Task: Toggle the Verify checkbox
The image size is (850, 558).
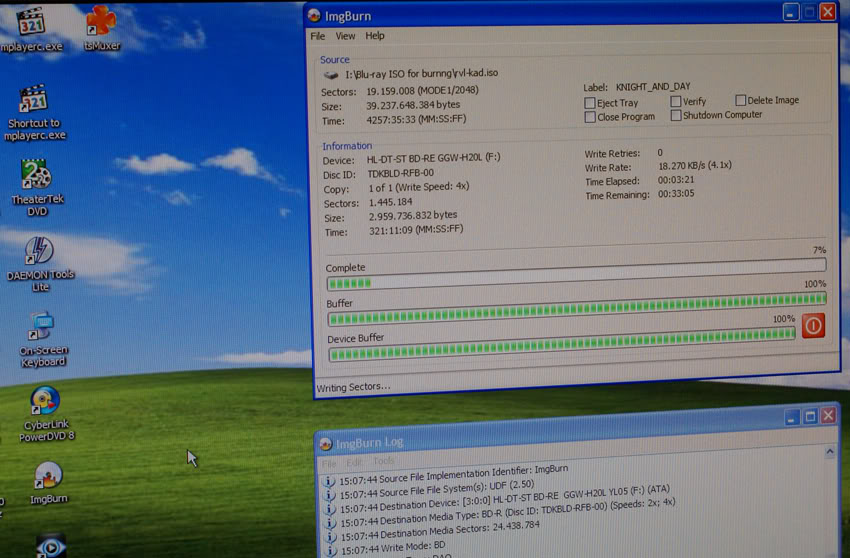Action: tap(677, 102)
